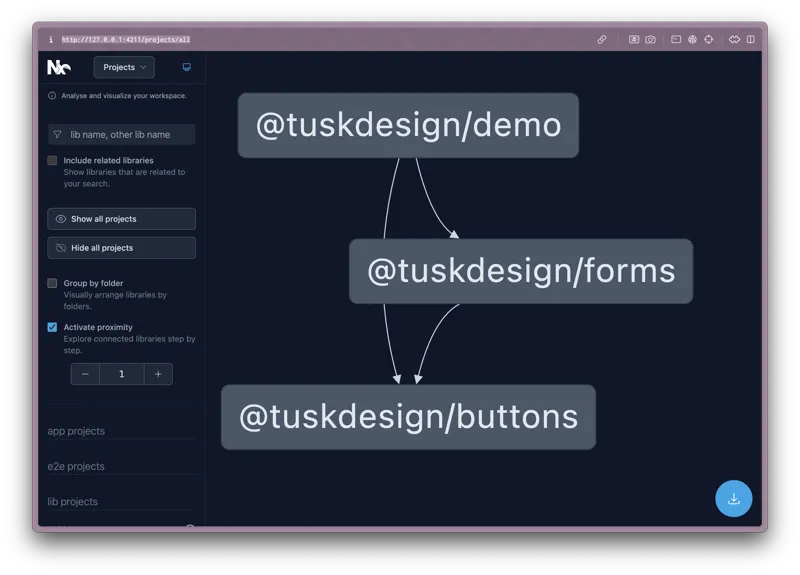
Task: Uncheck the Activate proximity checkbox
Action: [52, 327]
